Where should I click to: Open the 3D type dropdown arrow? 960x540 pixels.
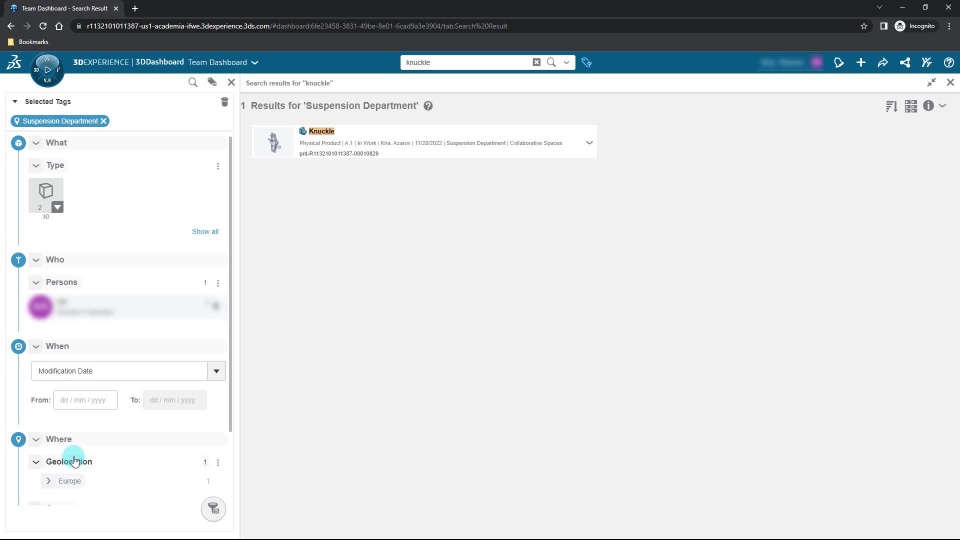pos(57,207)
